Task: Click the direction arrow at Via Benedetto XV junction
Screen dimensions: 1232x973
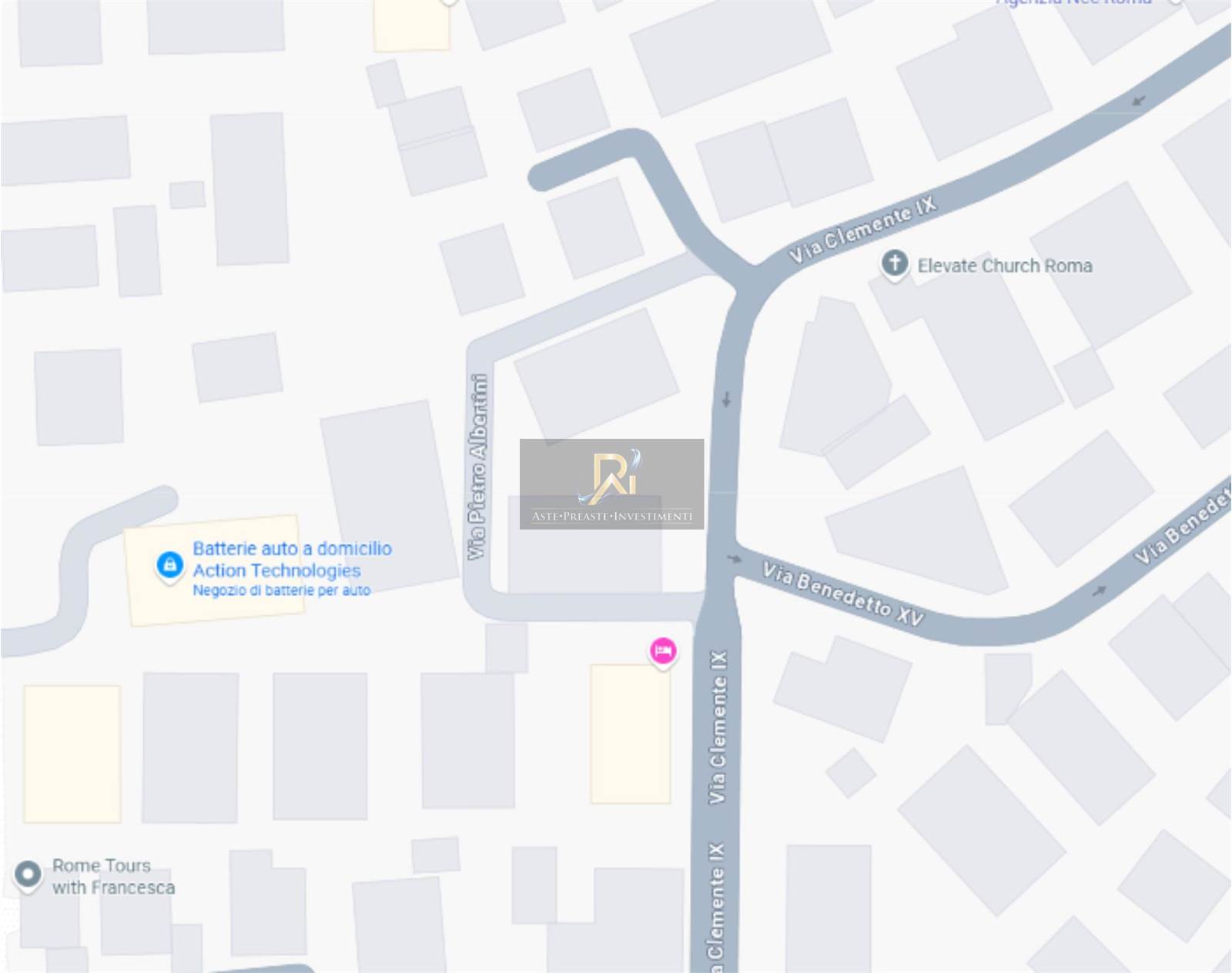Action: [x=734, y=559]
